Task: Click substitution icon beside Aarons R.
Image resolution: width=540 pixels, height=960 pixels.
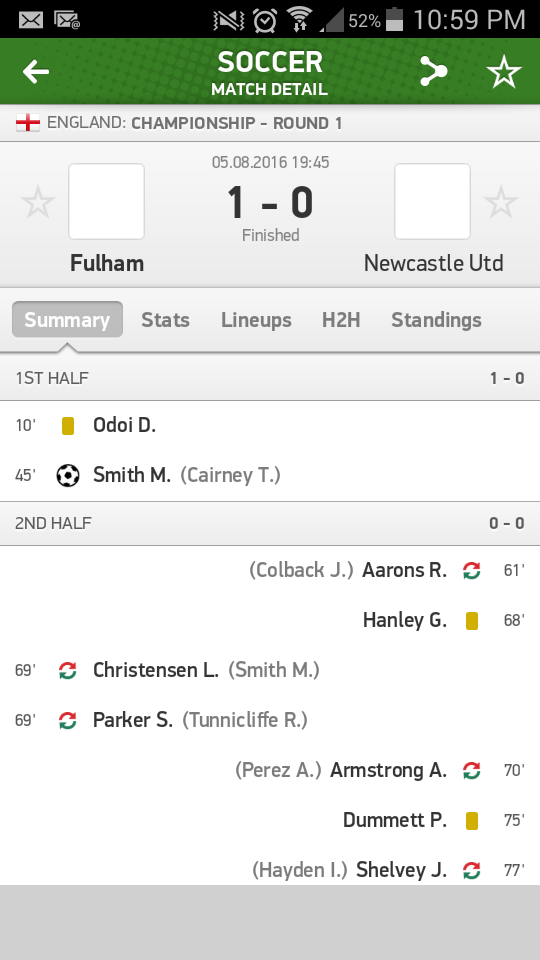Action: coord(471,571)
